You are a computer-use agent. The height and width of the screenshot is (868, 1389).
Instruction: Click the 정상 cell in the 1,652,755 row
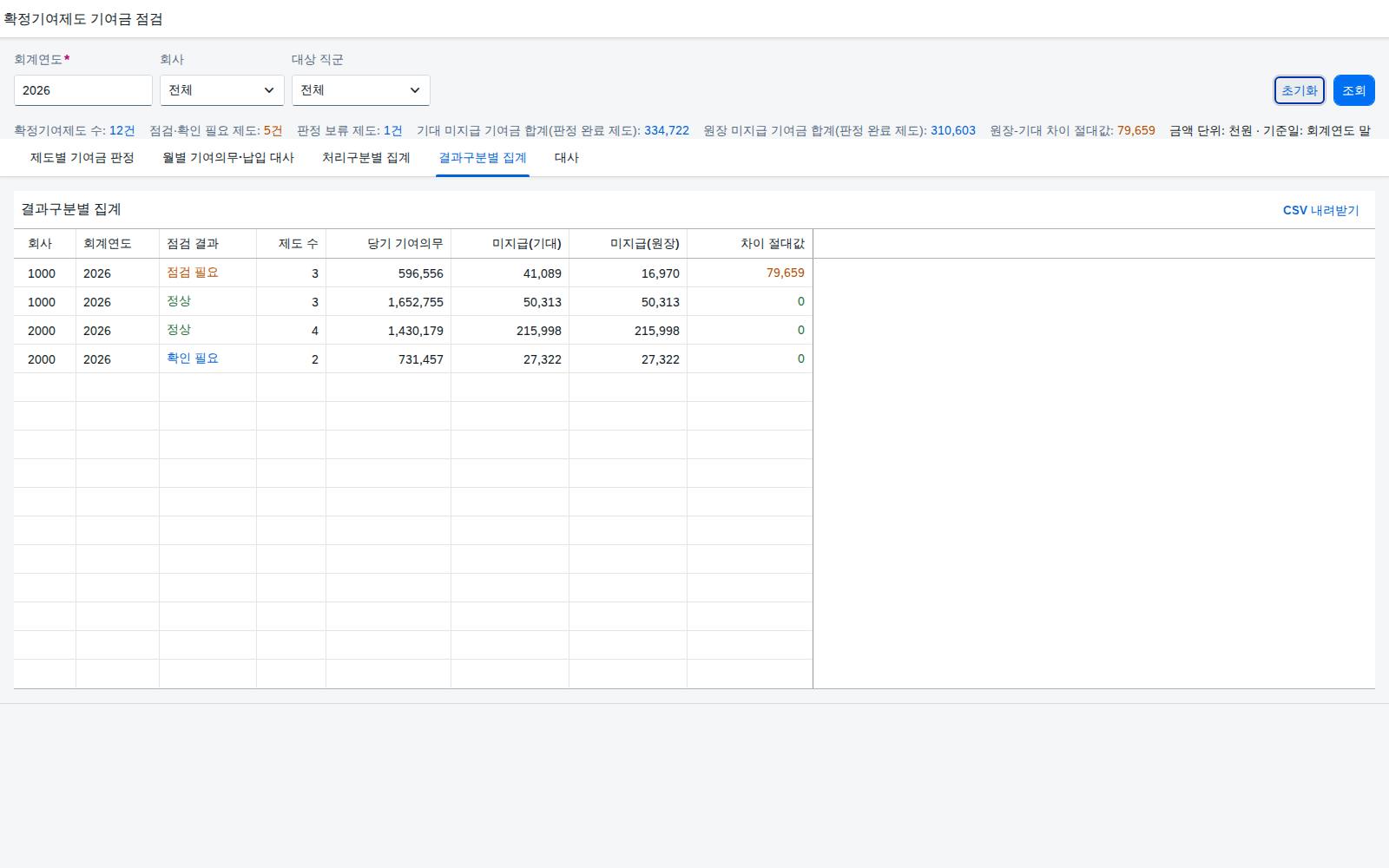(208, 301)
